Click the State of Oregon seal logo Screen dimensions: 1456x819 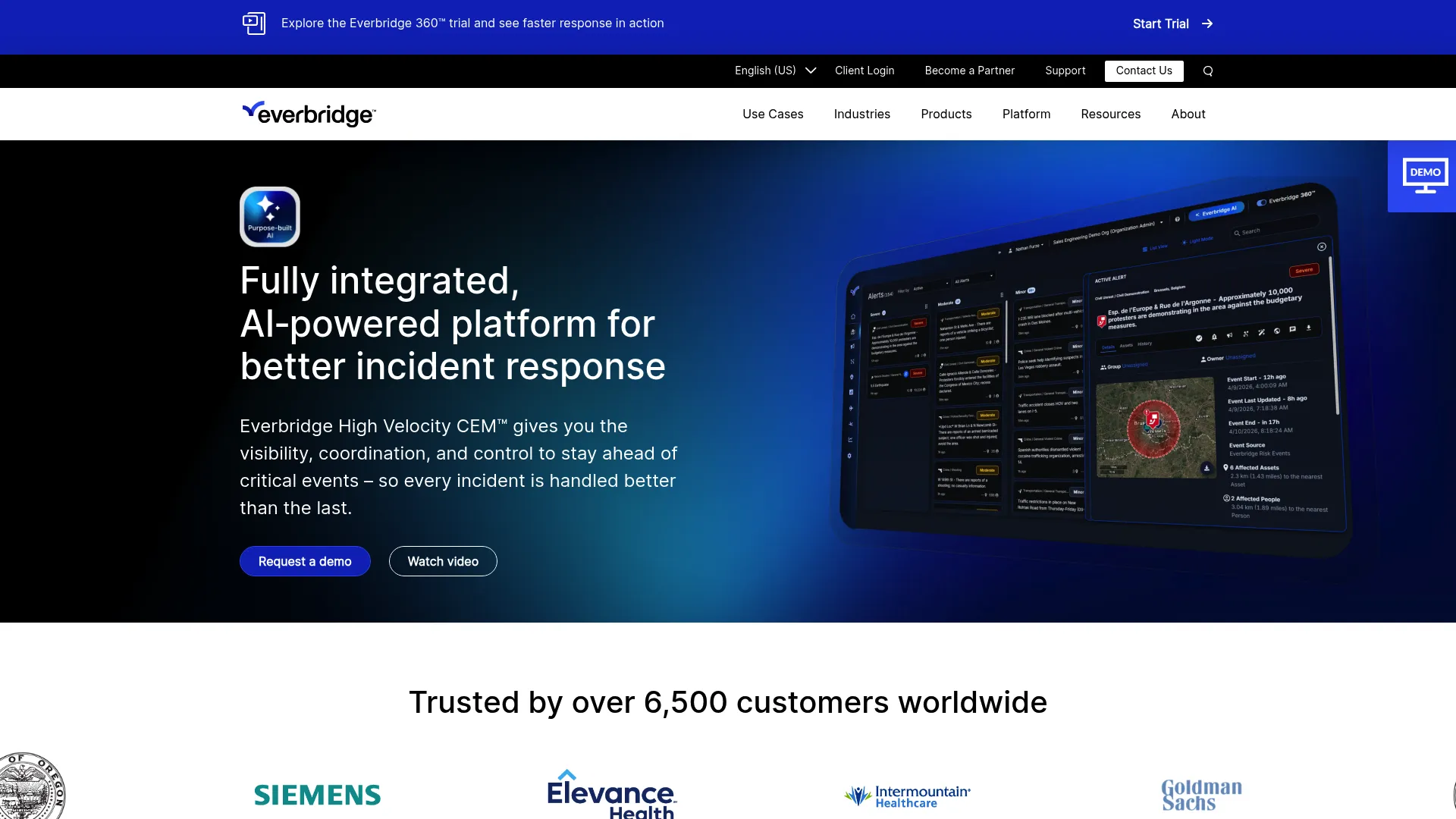point(32,786)
